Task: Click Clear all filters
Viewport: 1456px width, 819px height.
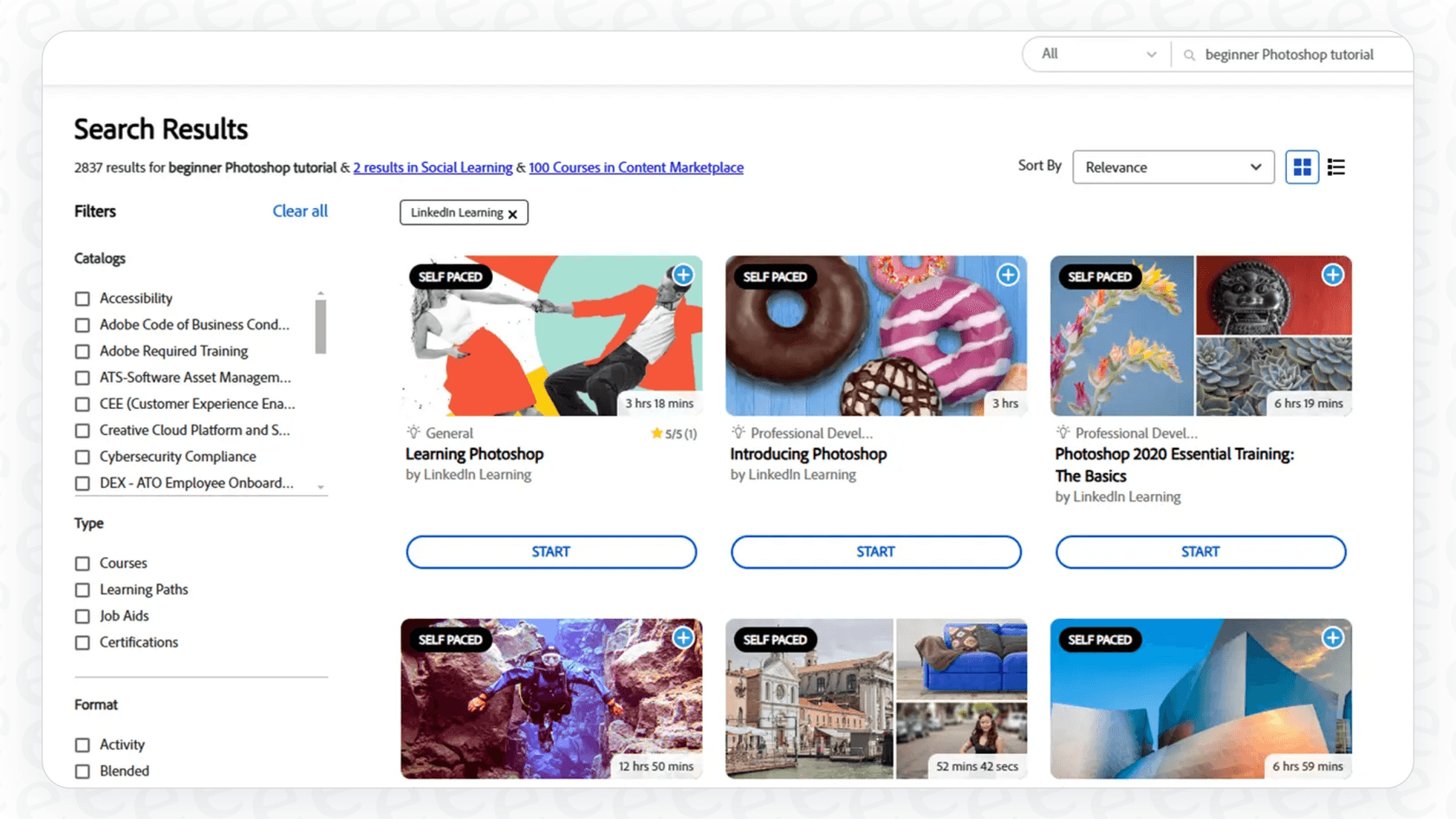Action: coord(300,211)
